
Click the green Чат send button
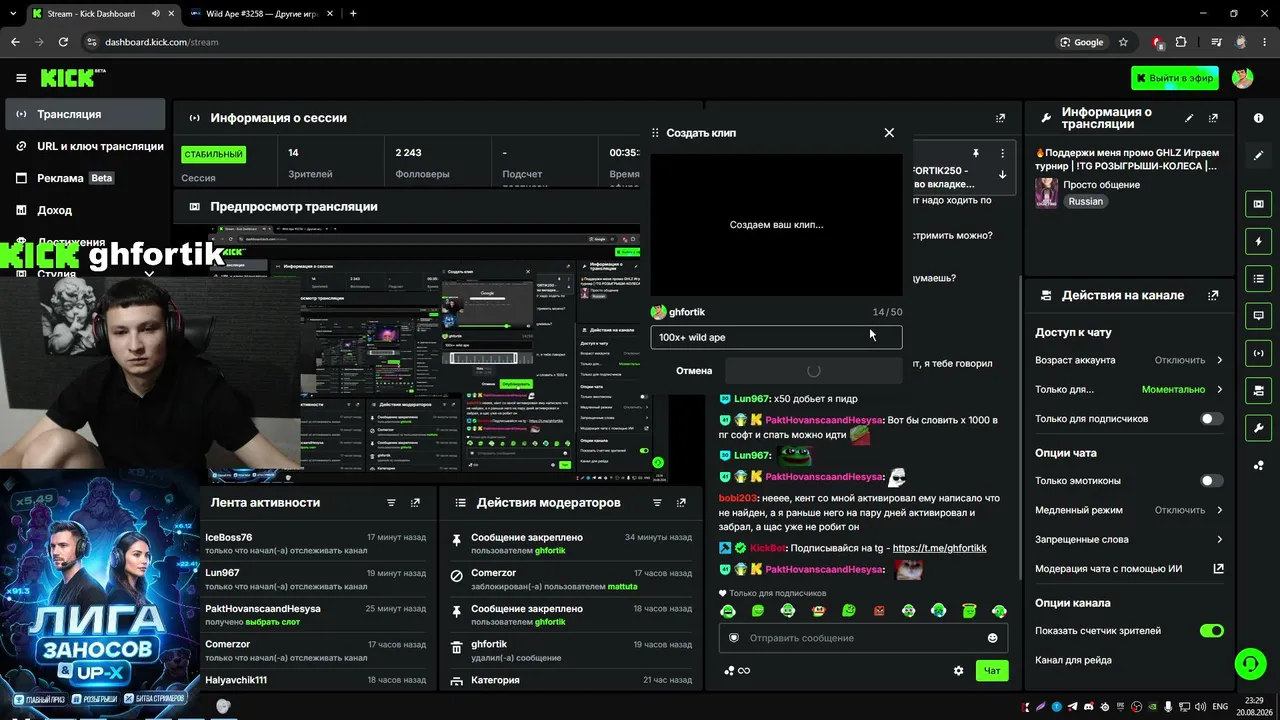992,671
